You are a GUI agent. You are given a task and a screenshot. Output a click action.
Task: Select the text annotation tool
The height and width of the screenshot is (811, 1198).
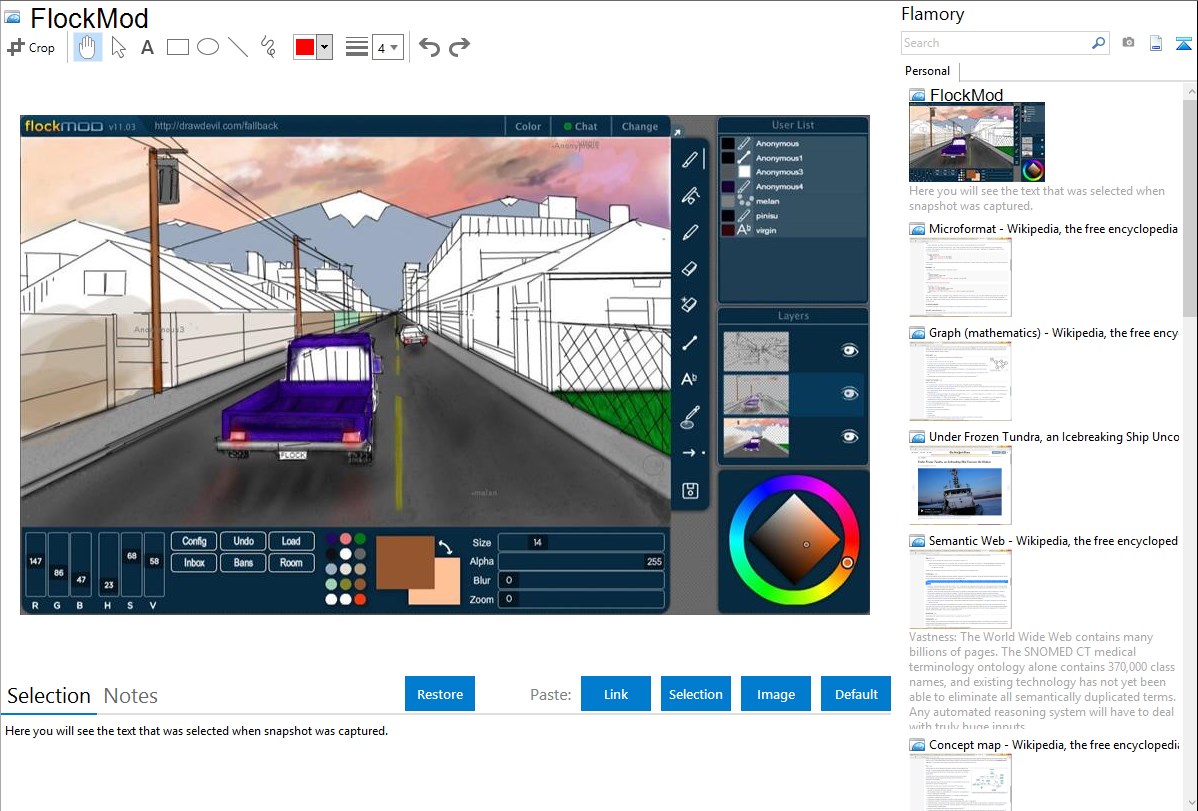[147, 47]
